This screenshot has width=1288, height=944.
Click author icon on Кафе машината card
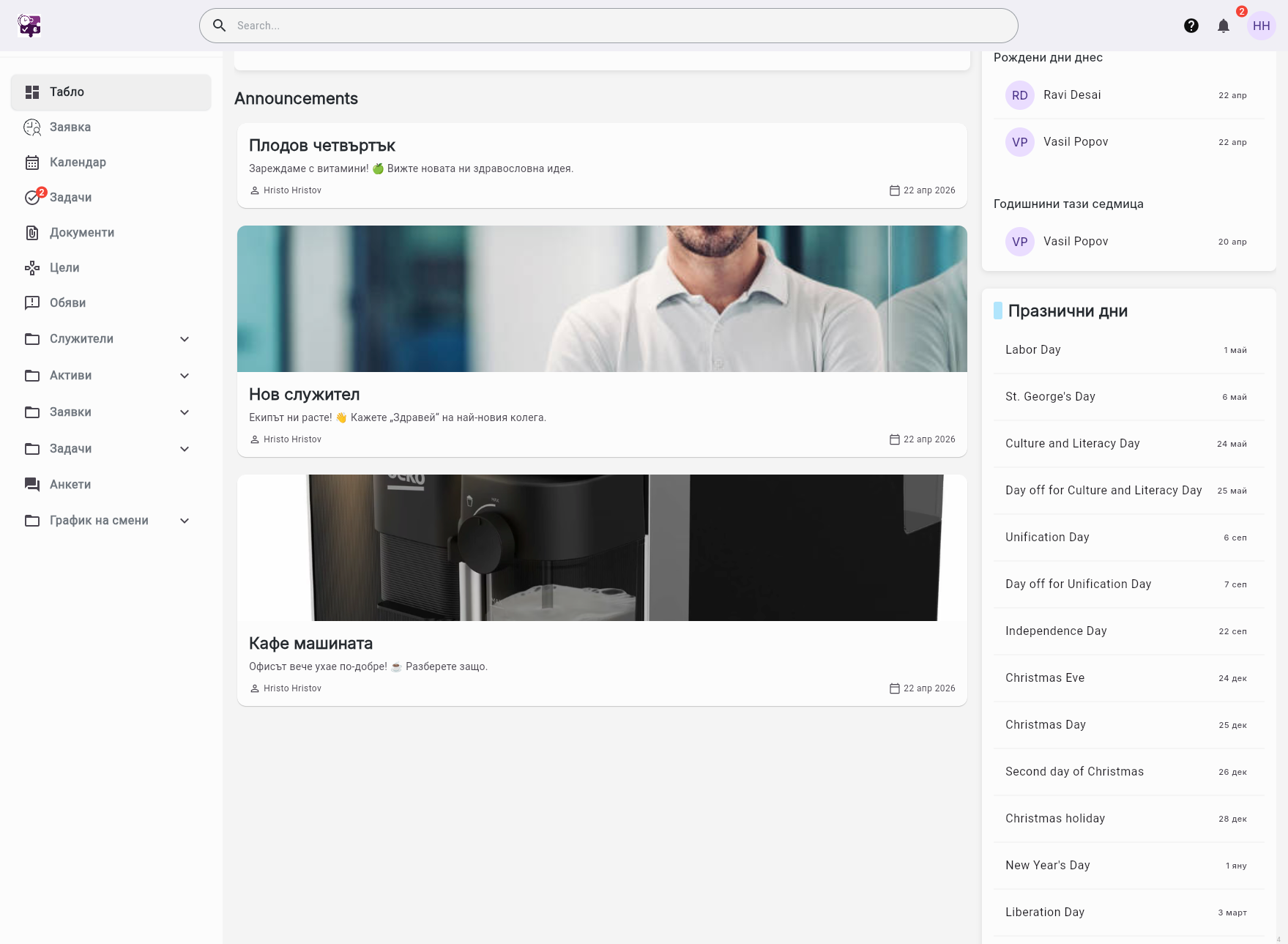[x=255, y=688]
